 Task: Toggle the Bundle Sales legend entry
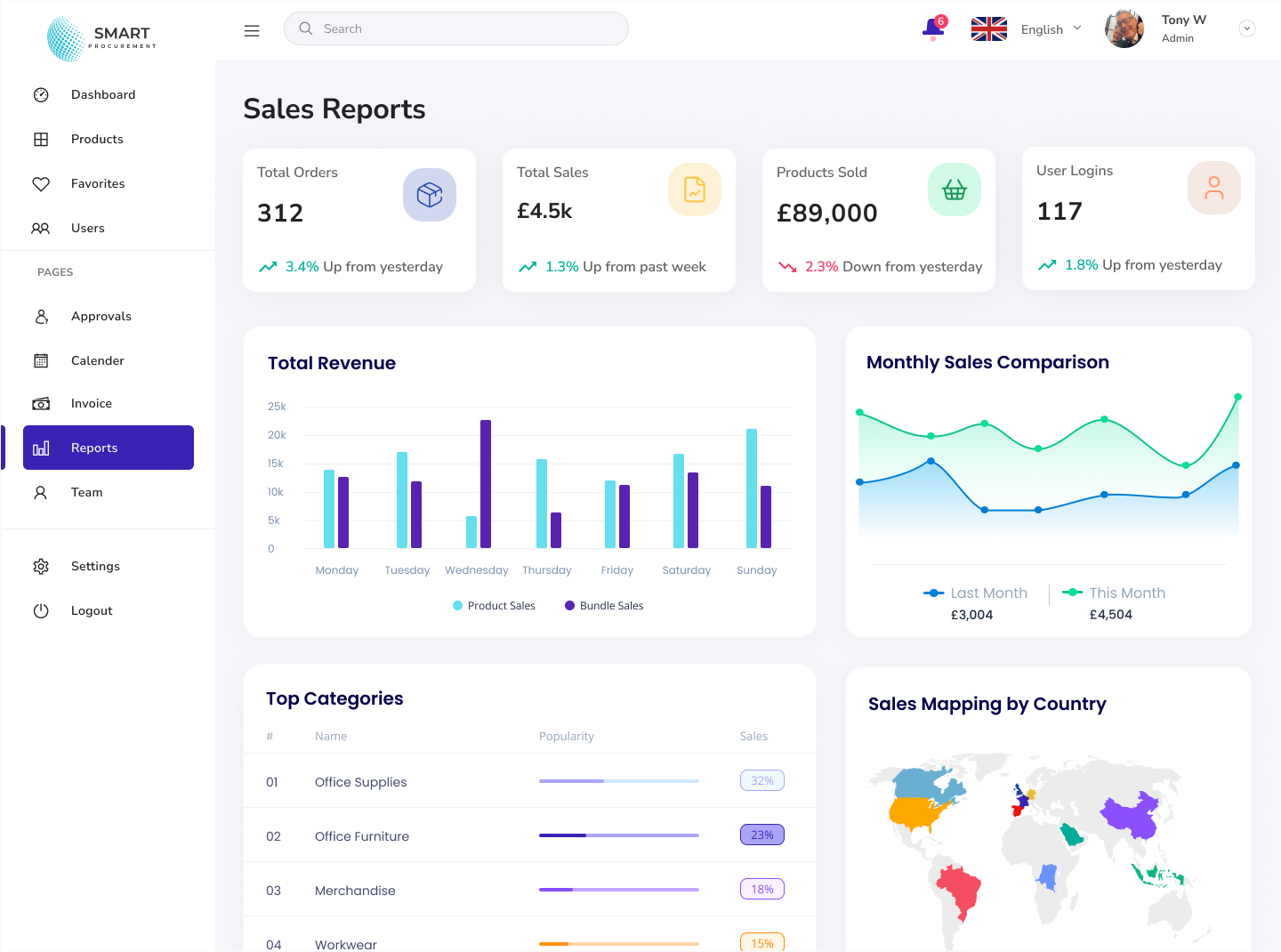603,605
